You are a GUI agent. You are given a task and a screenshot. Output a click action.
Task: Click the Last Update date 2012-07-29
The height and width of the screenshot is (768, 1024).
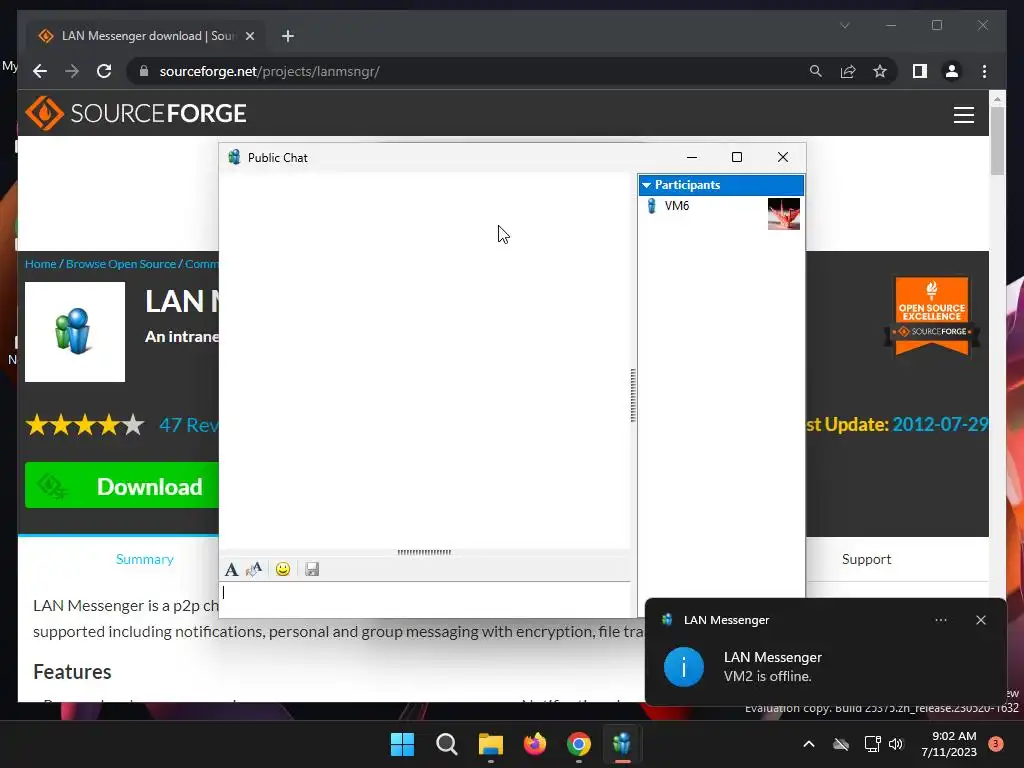click(x=940, y=424)
